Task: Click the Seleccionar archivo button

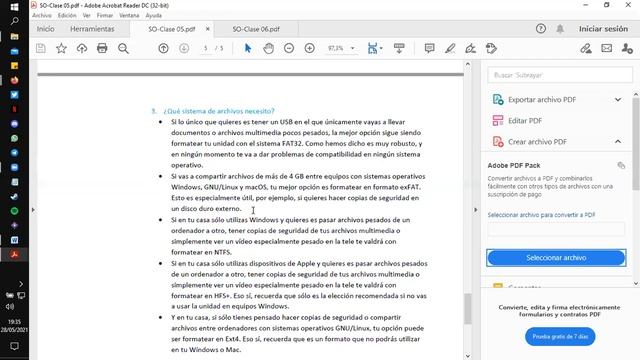Action: [x=556, y=258]
